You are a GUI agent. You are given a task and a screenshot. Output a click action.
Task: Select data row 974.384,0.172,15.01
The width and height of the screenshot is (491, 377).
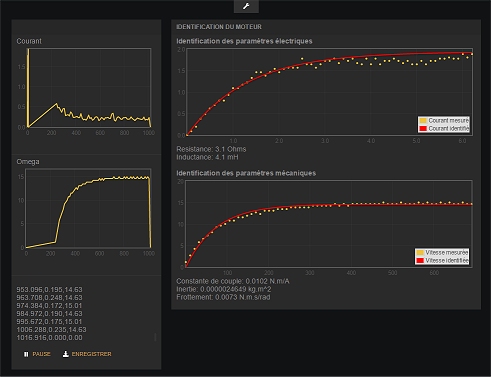pyautogui.click(x=49, y=305)
